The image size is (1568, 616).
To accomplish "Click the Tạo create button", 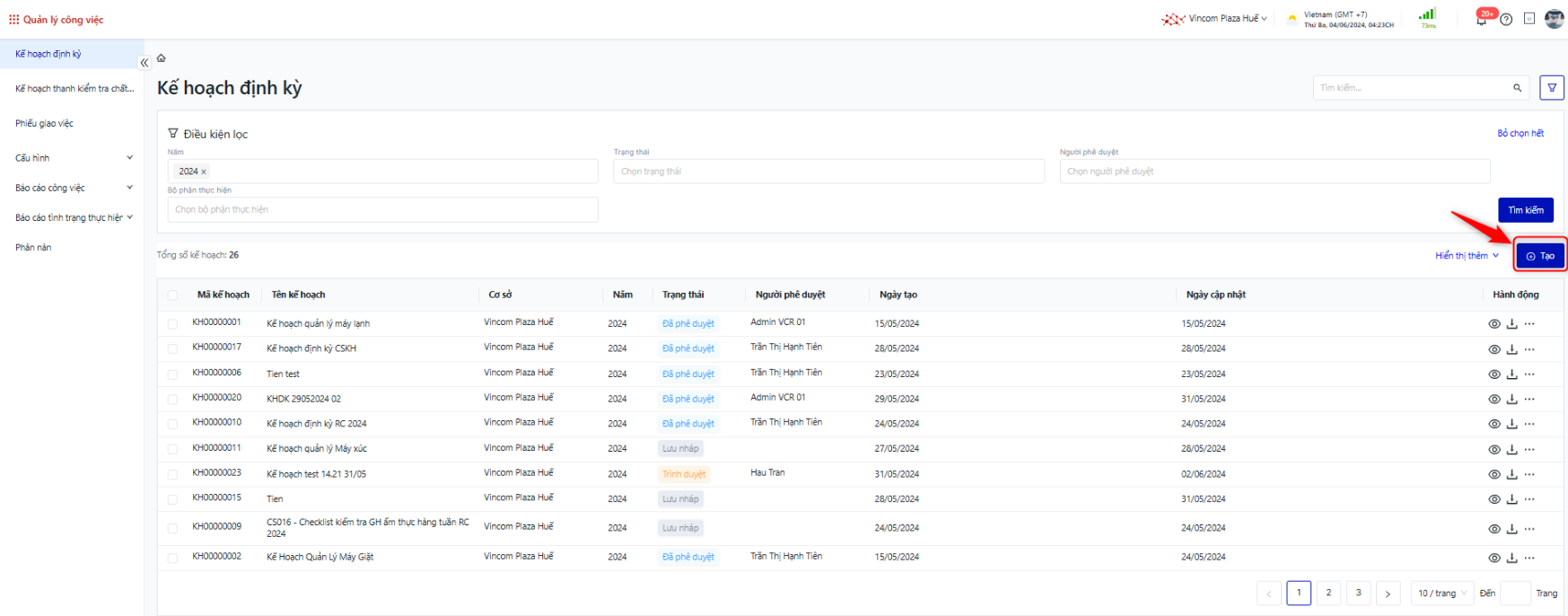I will (x=1540, y=256).
